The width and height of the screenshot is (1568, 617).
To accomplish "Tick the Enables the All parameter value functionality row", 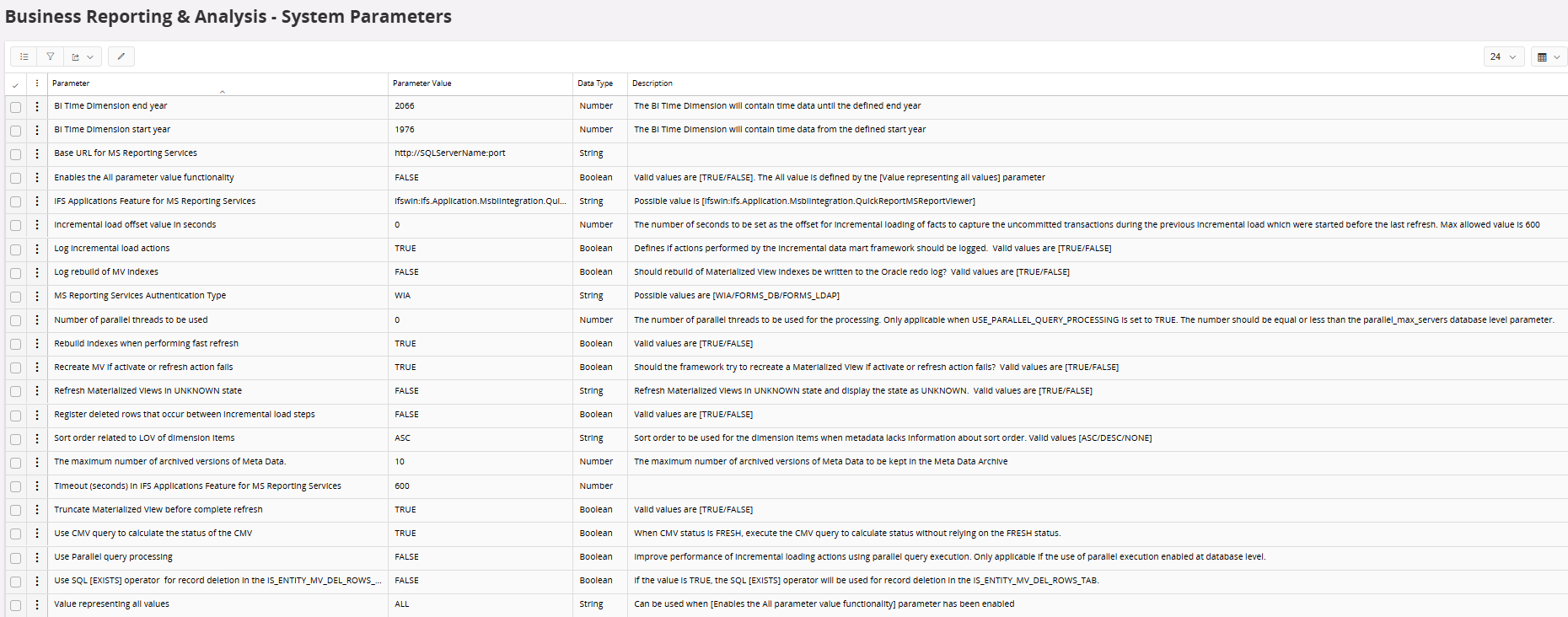I will (x=15, y=178).
